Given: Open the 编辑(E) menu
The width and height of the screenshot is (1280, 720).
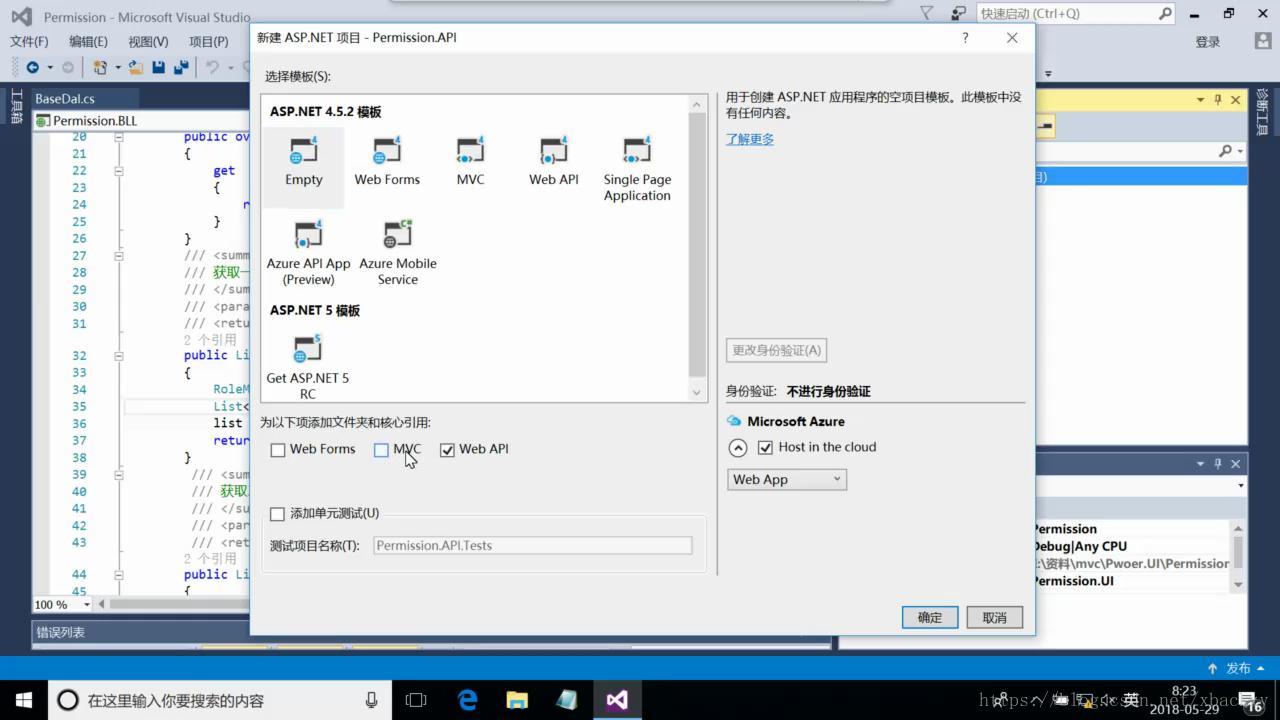Looking at the screenshot, I should click(88, 41).
